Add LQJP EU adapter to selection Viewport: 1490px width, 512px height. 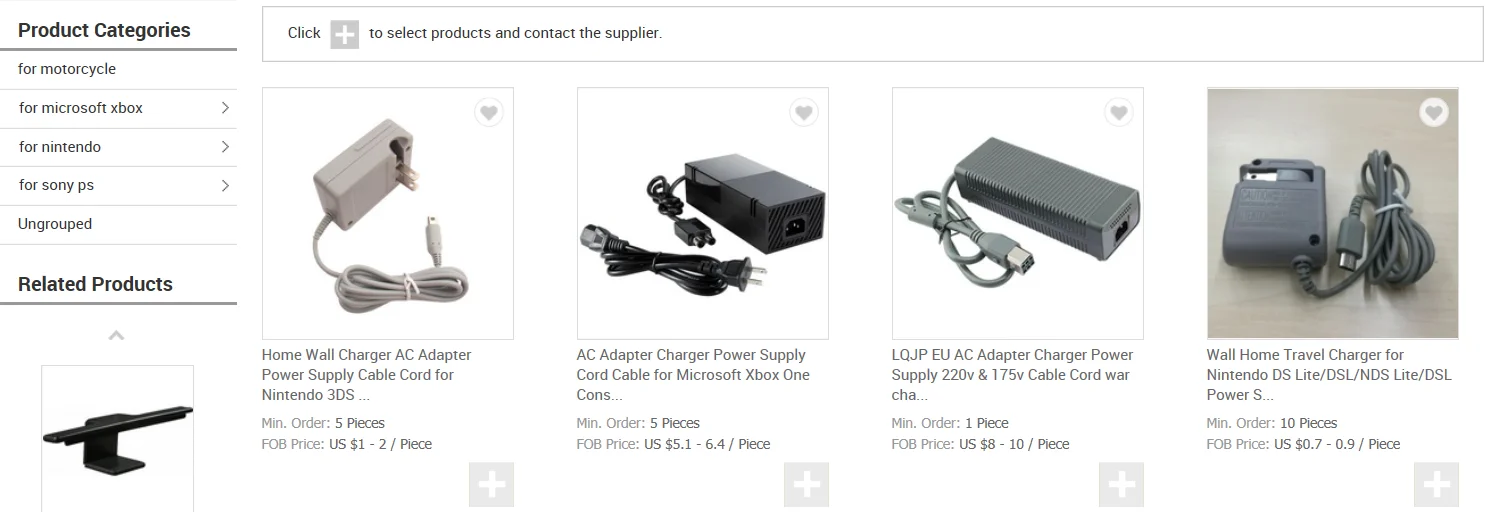(1121, 485)
